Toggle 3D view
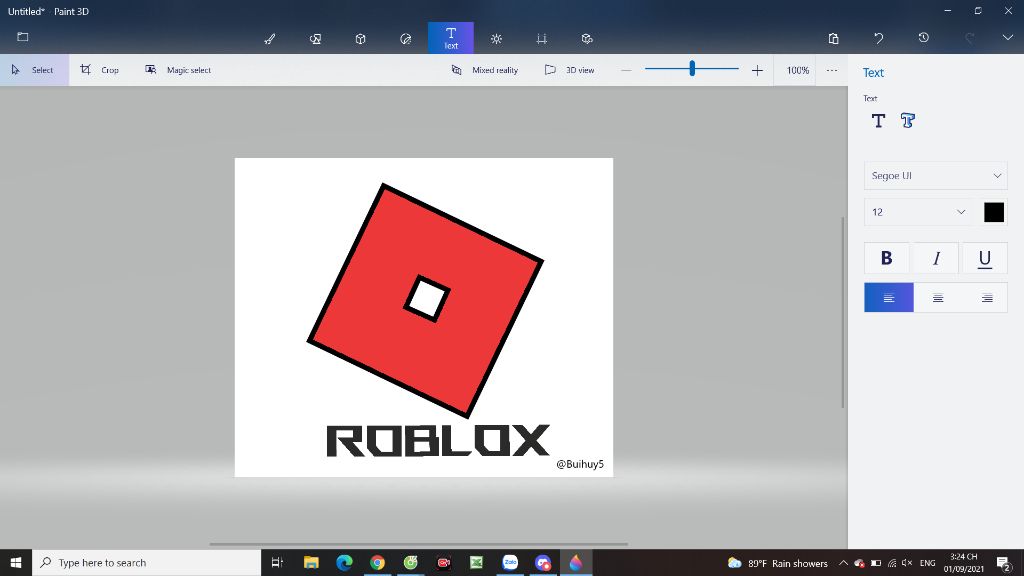1024x576 pixels. pyautogui.click(x=569, y=70)
